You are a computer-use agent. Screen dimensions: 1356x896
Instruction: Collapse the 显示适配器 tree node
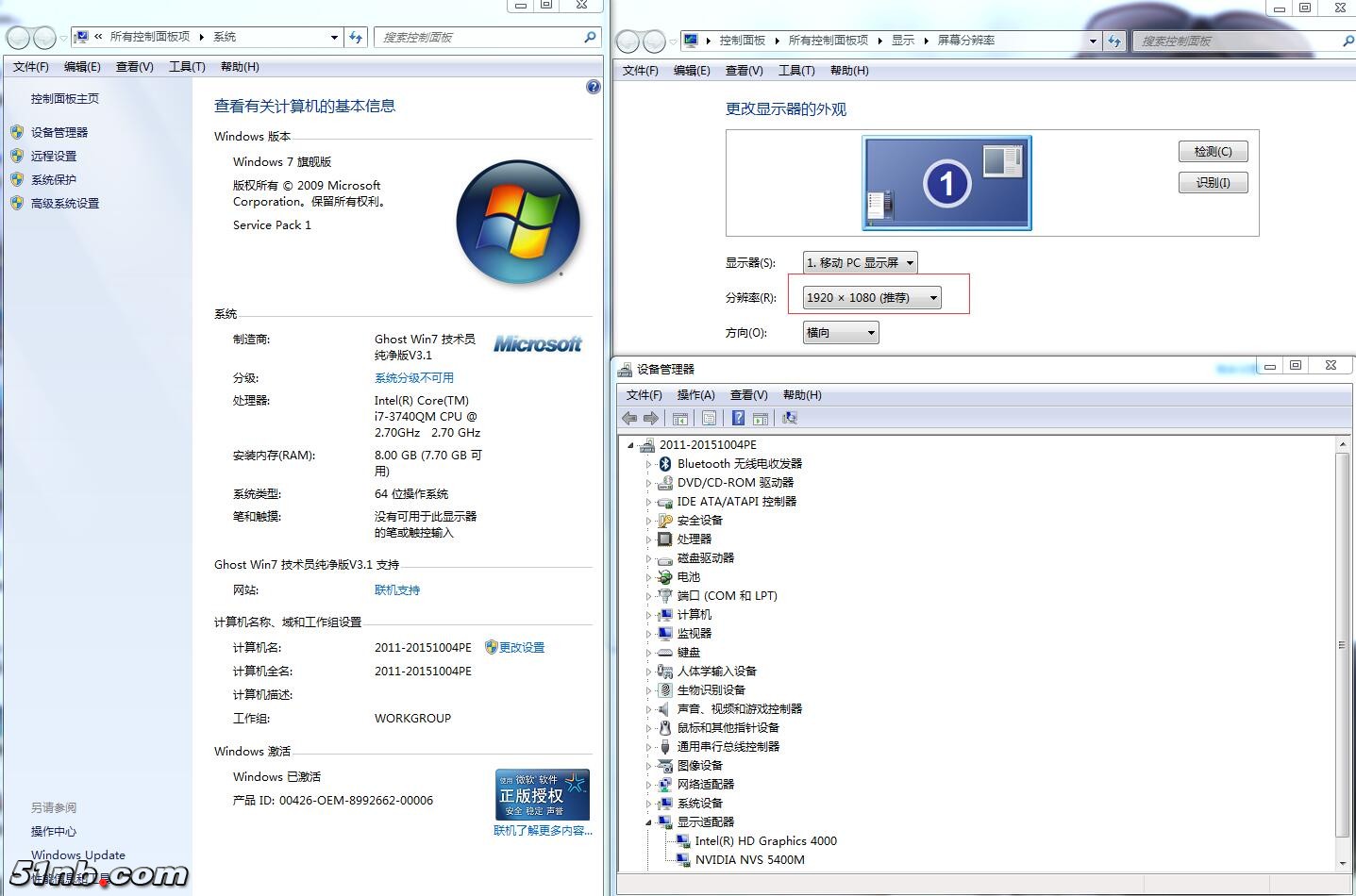[649, 822]
